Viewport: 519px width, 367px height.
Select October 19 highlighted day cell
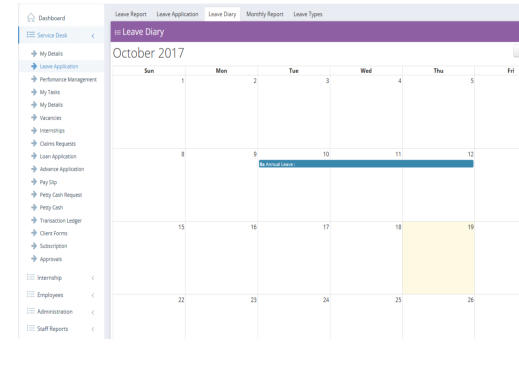click(438, 258)
